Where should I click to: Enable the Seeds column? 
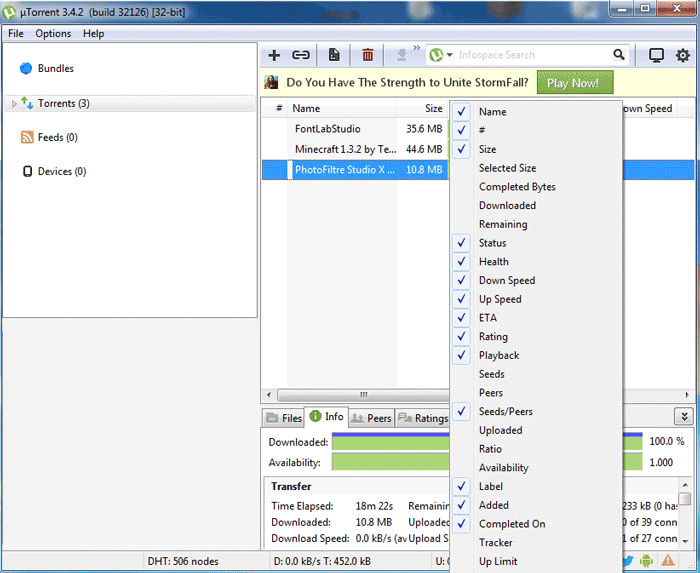click(536, 374)
